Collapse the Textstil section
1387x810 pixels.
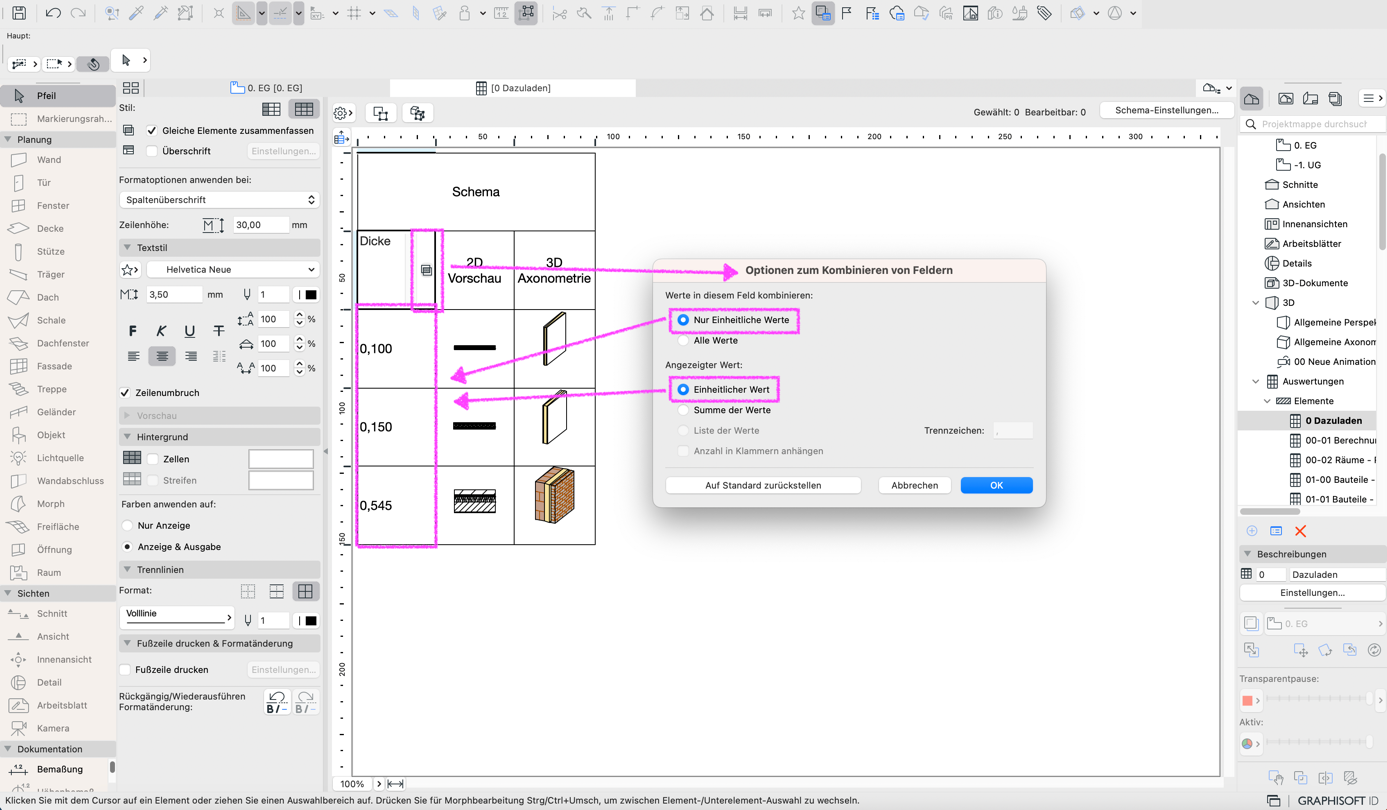click(127, 247)
